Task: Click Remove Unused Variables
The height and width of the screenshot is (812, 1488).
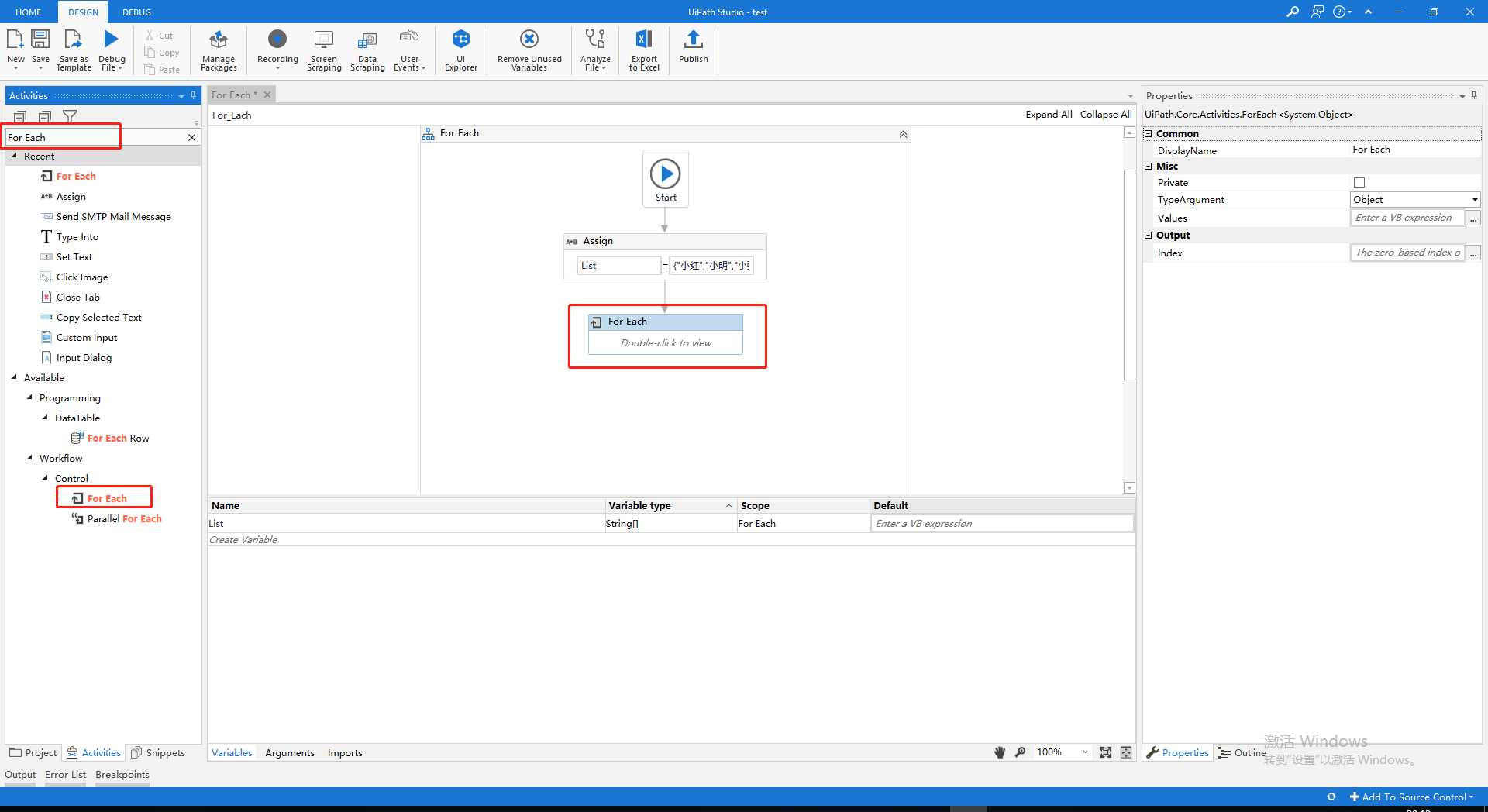Action: [529, 50]
